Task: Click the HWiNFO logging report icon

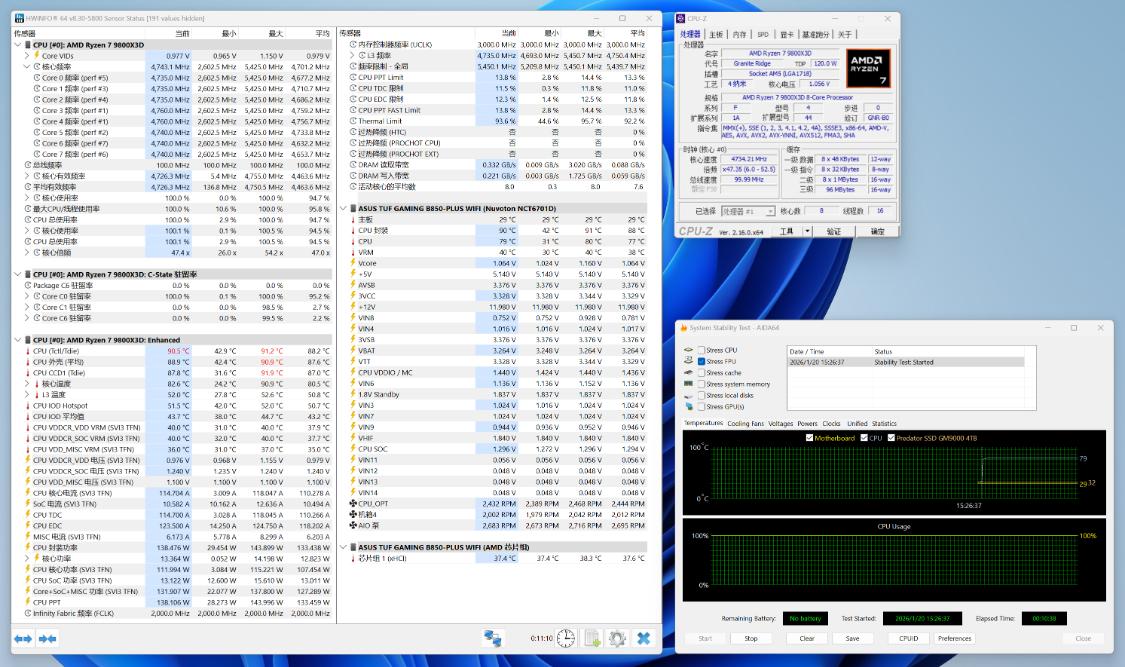Action: click(x=592, y=638)
